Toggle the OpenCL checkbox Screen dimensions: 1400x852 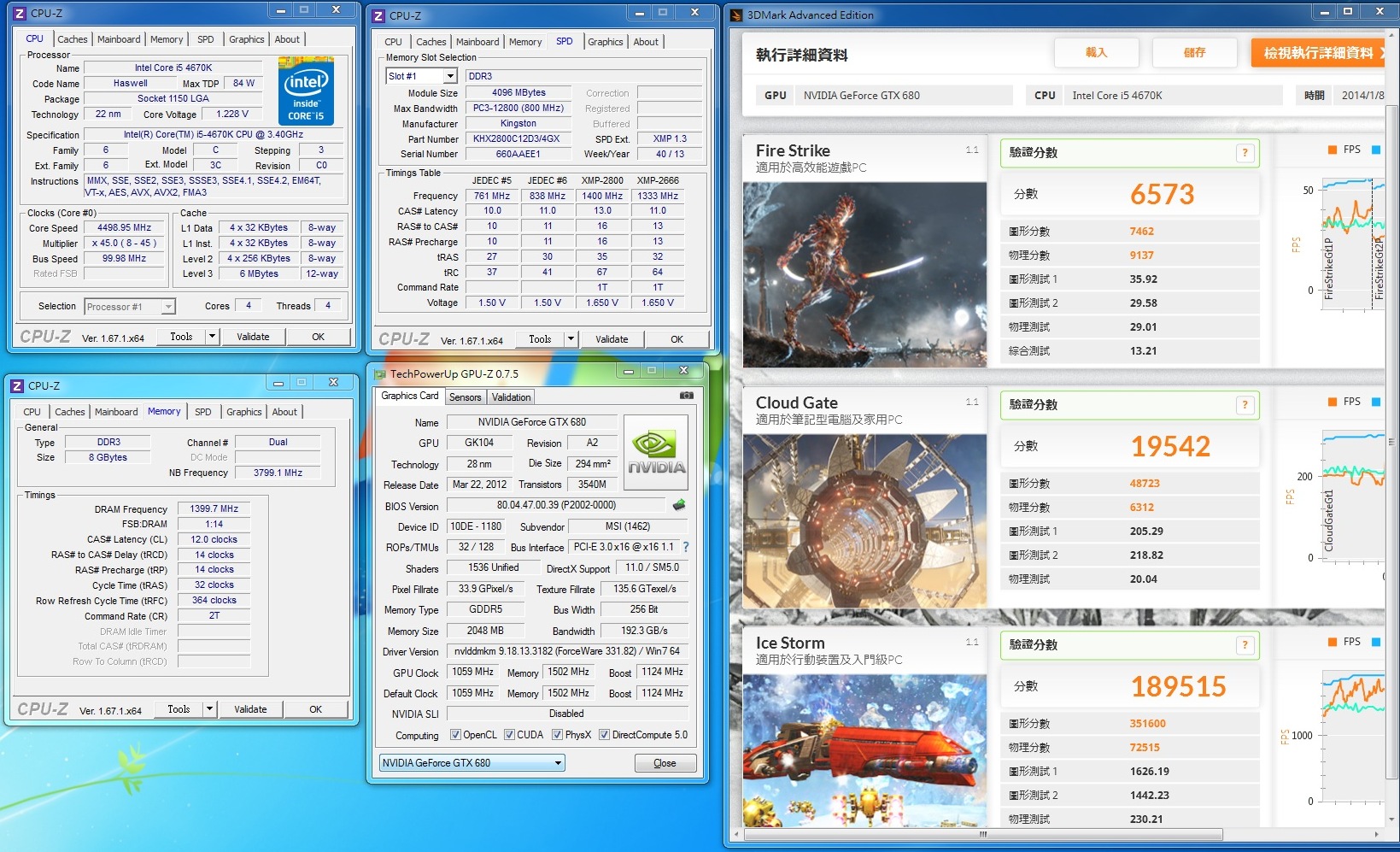[455, 735]
